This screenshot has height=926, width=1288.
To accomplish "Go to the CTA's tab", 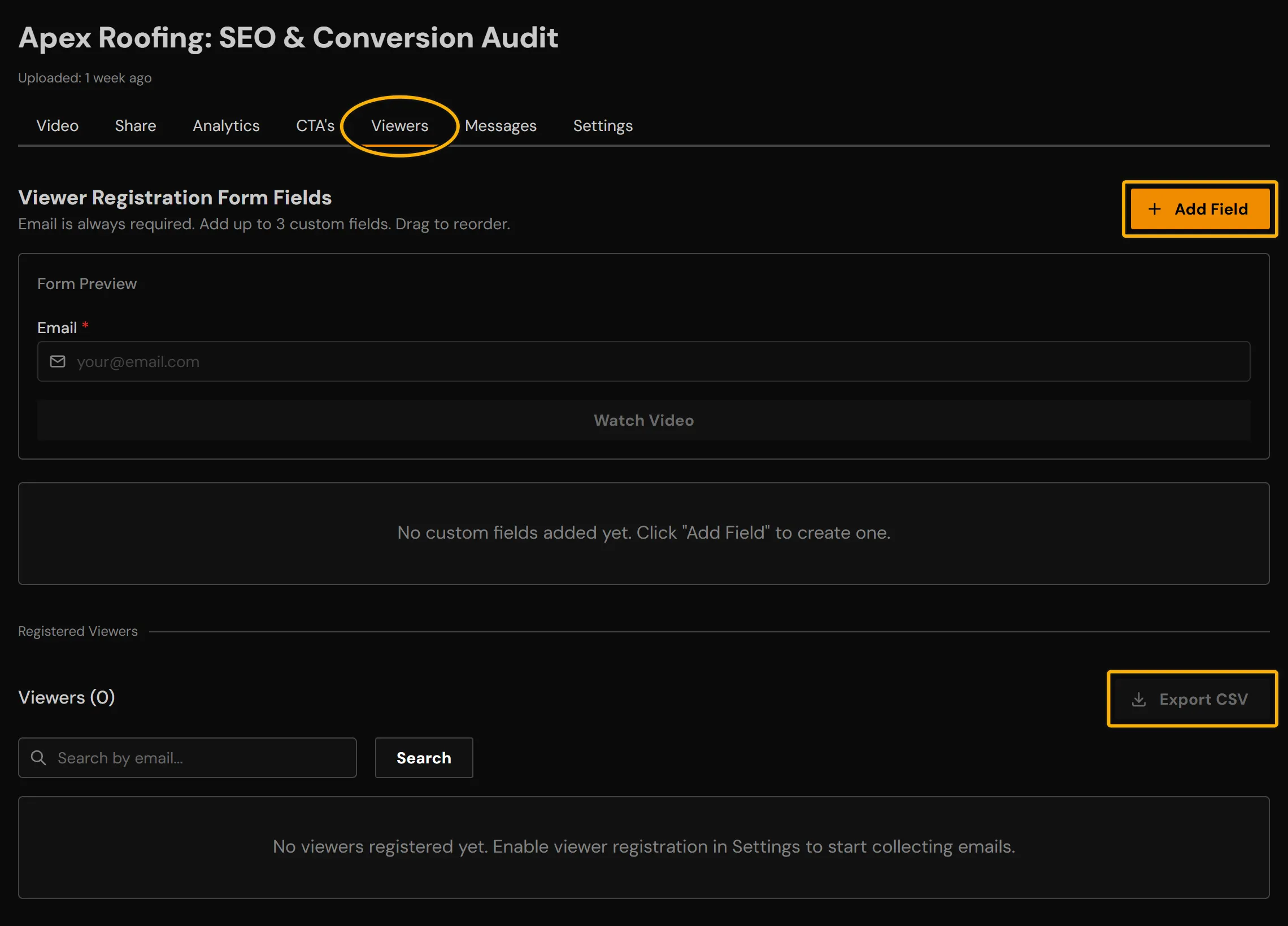I will point(315,125).
